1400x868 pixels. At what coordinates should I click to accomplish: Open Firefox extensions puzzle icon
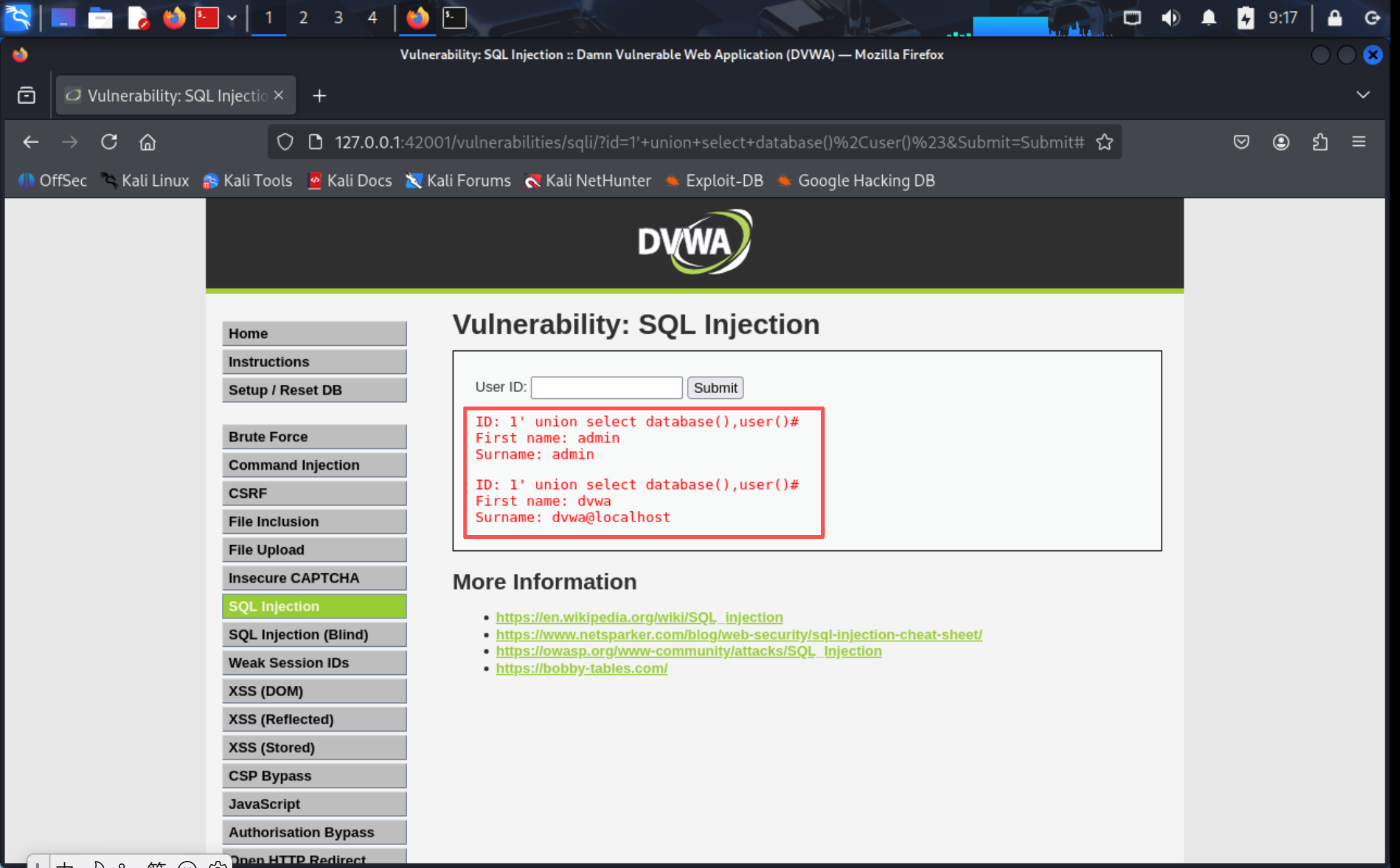[1320, 142]
